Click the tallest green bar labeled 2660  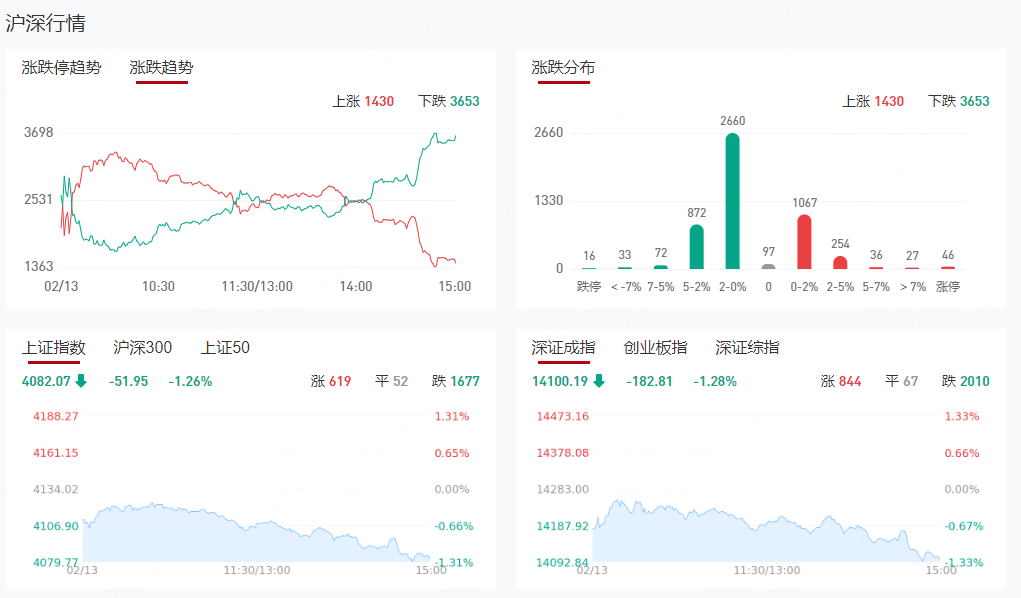pos(732,200)
